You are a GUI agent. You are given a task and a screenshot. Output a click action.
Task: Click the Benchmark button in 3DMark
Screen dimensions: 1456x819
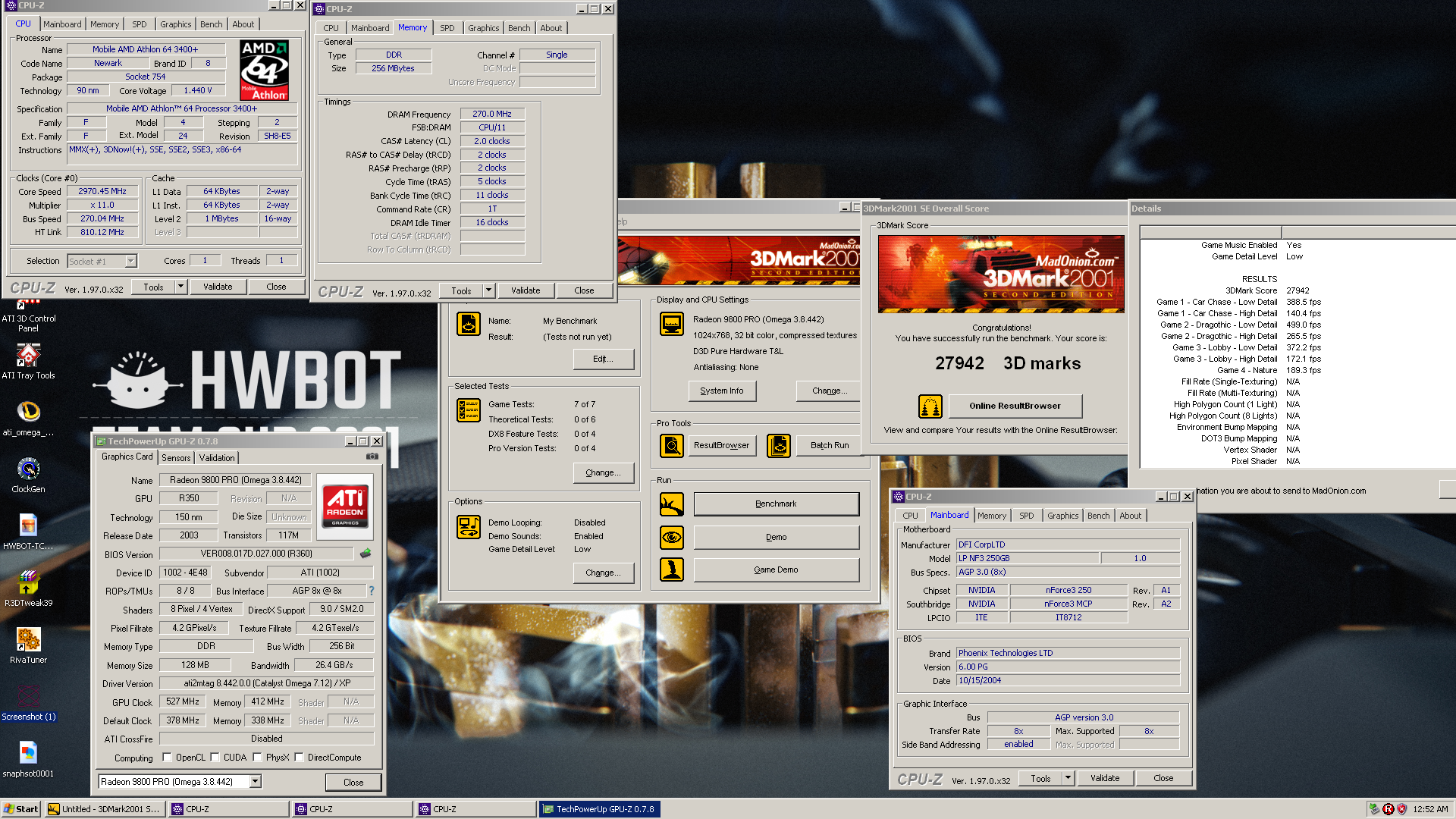[776, 504]
